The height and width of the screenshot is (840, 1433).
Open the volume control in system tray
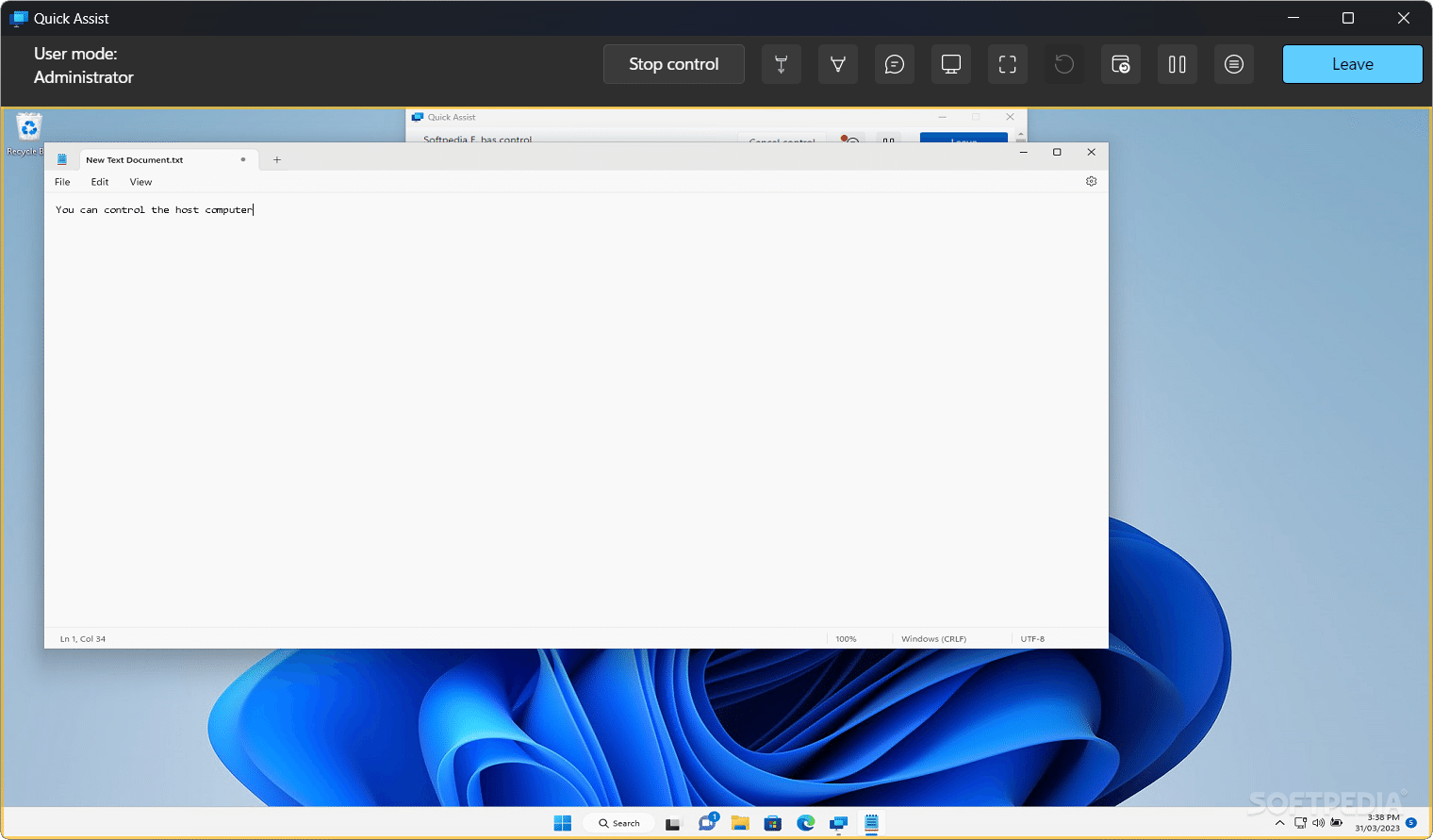point(1319,822)
